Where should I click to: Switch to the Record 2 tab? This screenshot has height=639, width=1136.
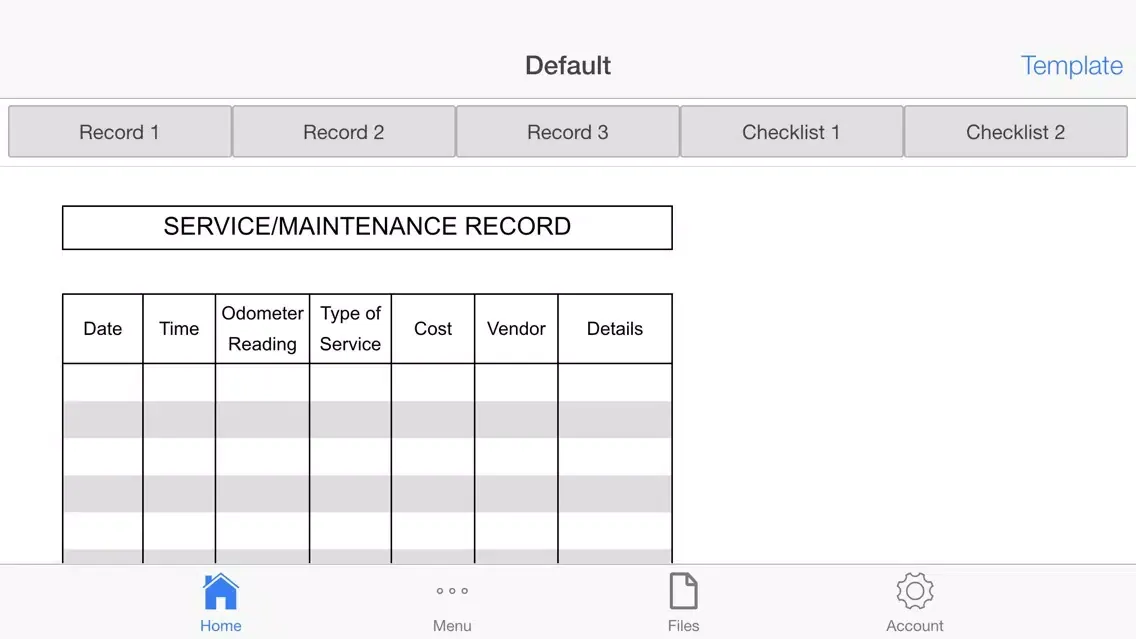point(343,132)
